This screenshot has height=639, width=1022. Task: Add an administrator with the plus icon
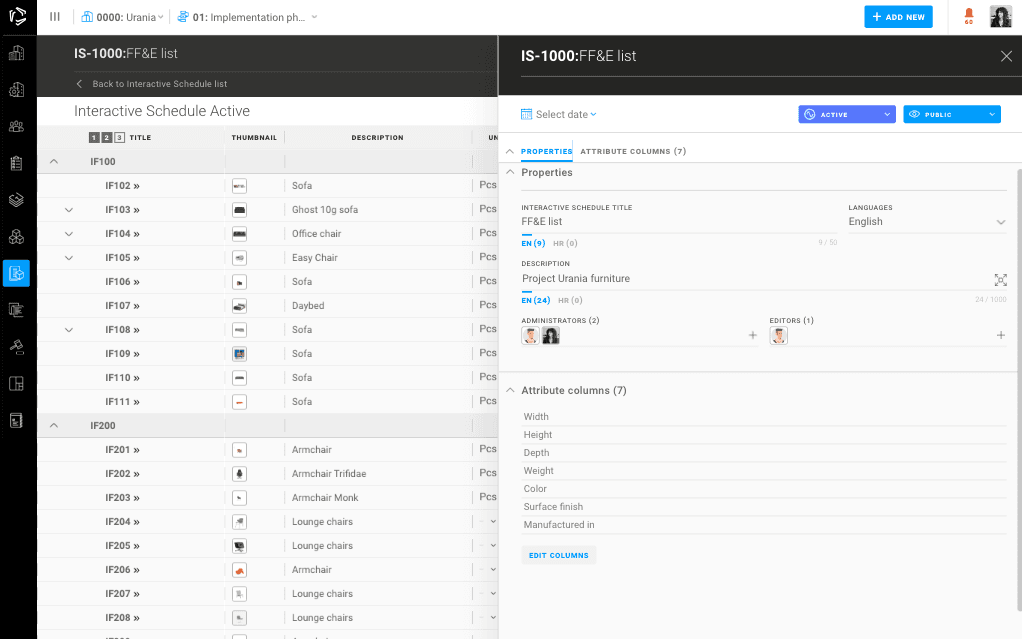753,336
